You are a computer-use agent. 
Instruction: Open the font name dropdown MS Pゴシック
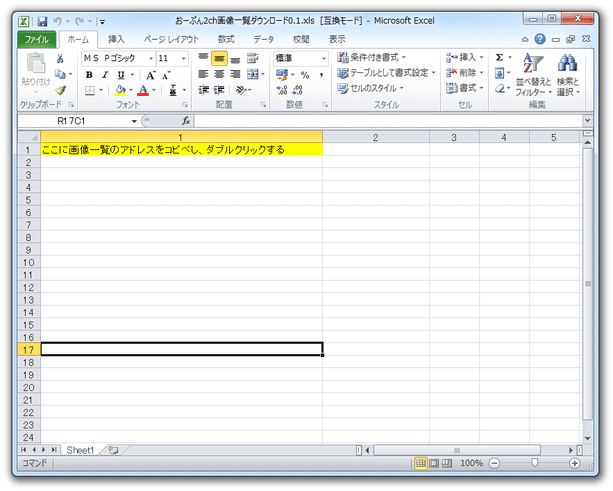(x=151, y=59)
